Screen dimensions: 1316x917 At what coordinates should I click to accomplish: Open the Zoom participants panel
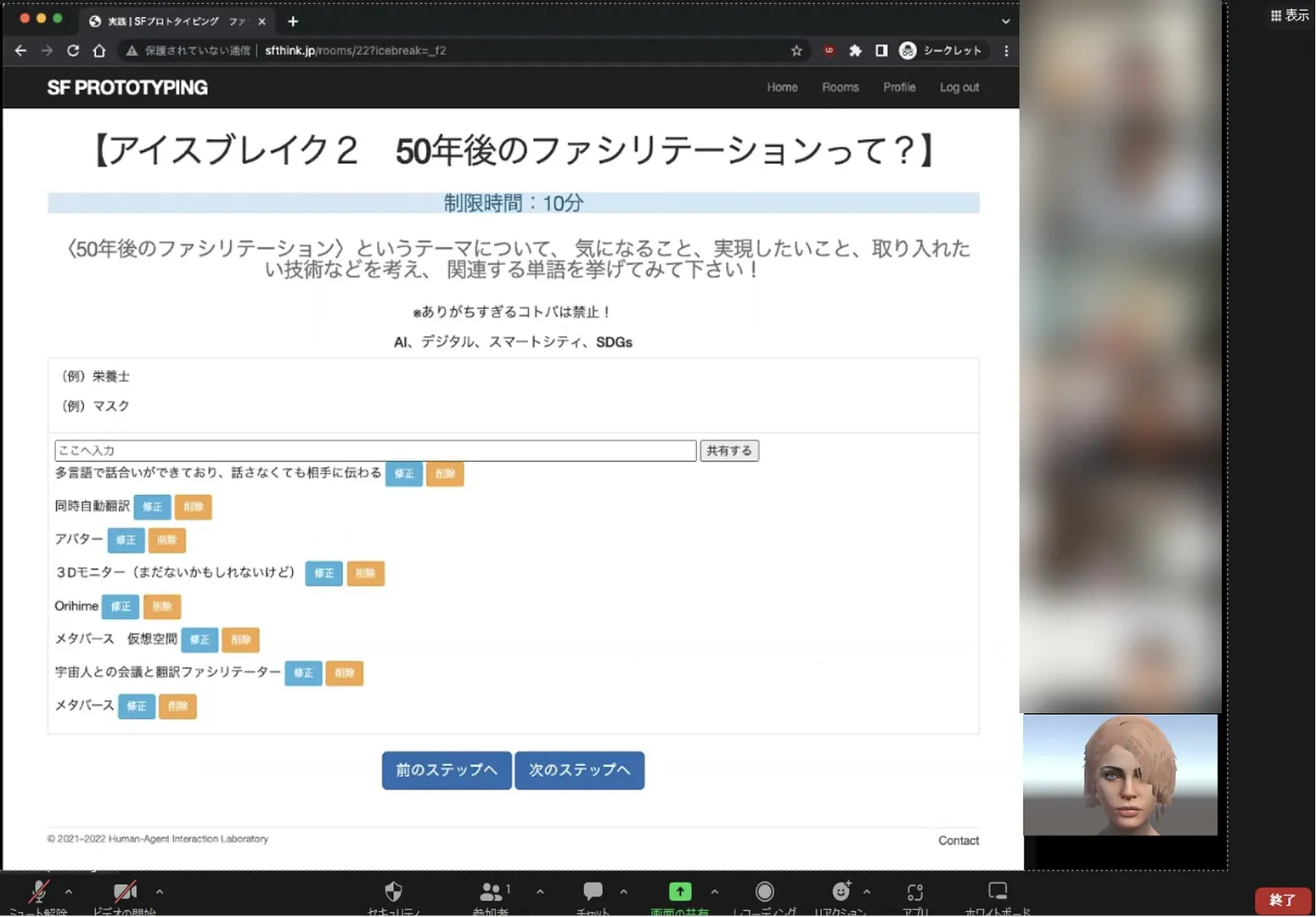click(x=491, y=892)
